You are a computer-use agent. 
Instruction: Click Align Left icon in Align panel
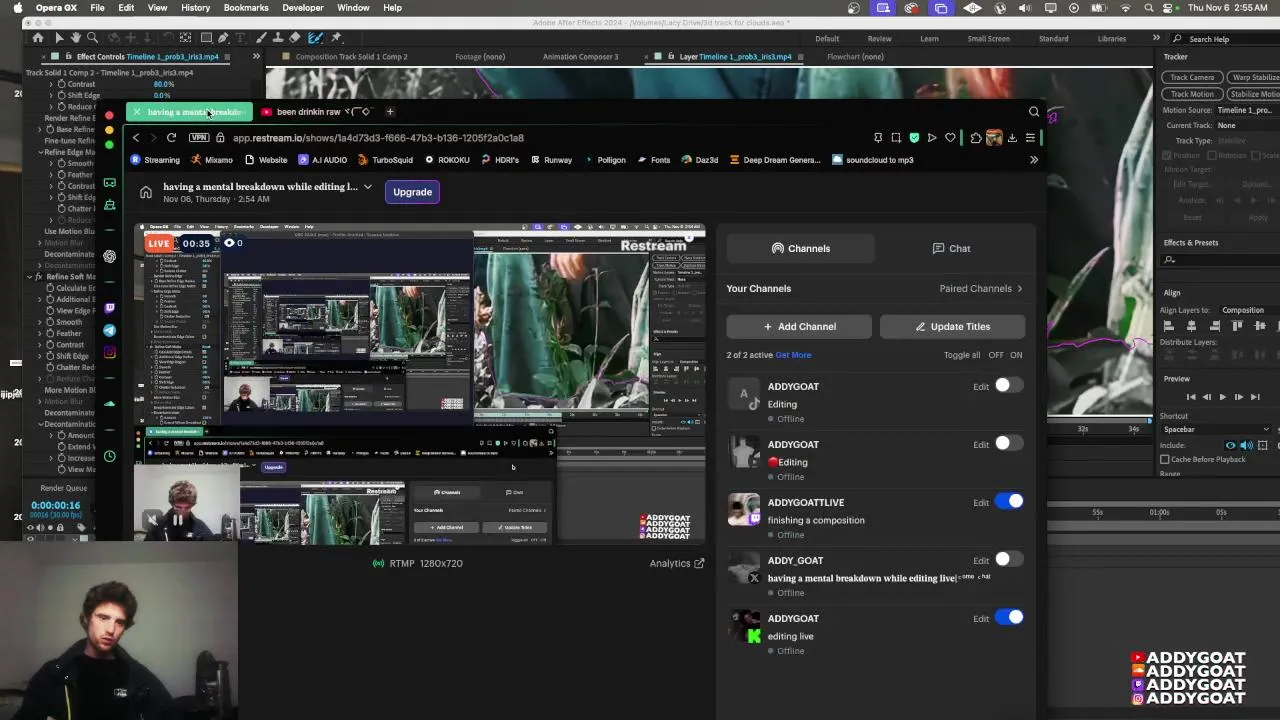coord(1169,326)
